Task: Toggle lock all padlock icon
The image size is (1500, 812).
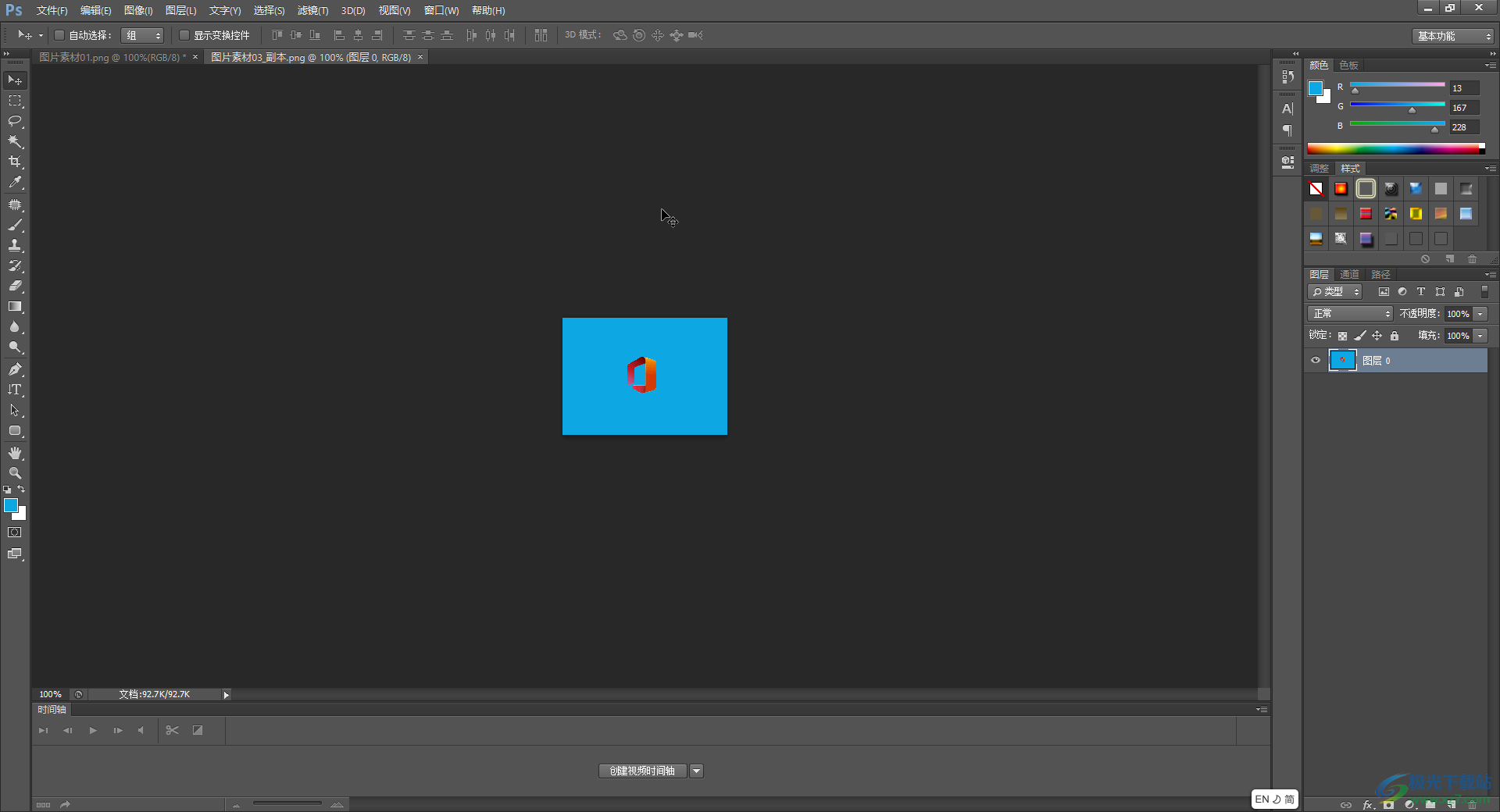Action: (x=1395, y=336)
